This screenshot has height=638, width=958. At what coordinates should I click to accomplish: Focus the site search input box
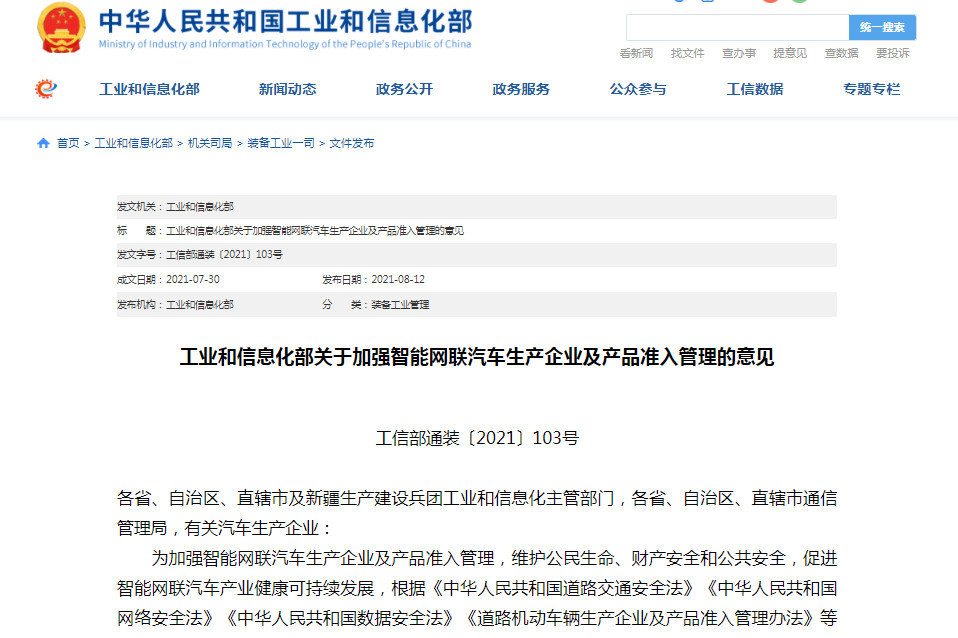click(x=737, y=27)
